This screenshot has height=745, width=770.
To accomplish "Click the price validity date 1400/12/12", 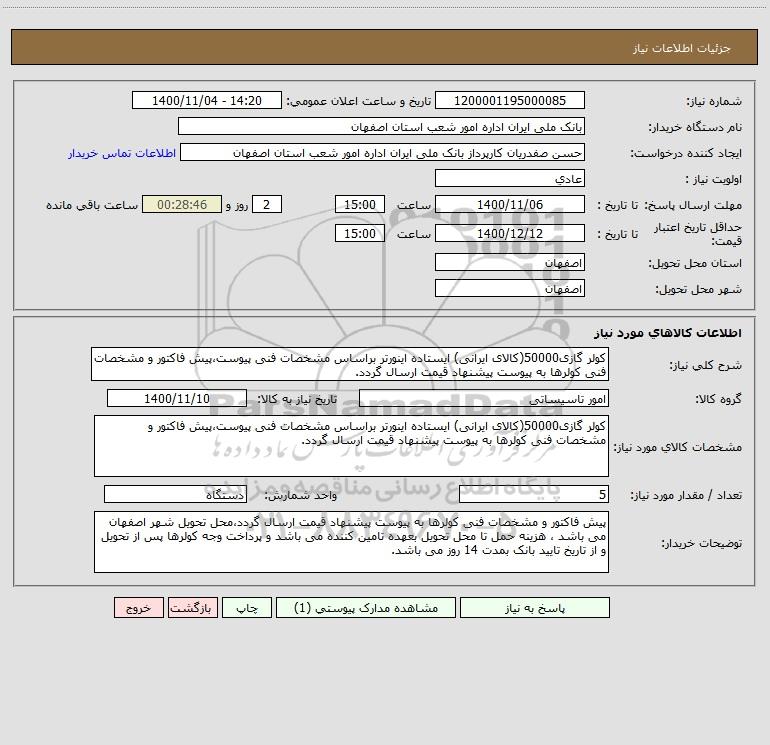I will tap(510, 233).
